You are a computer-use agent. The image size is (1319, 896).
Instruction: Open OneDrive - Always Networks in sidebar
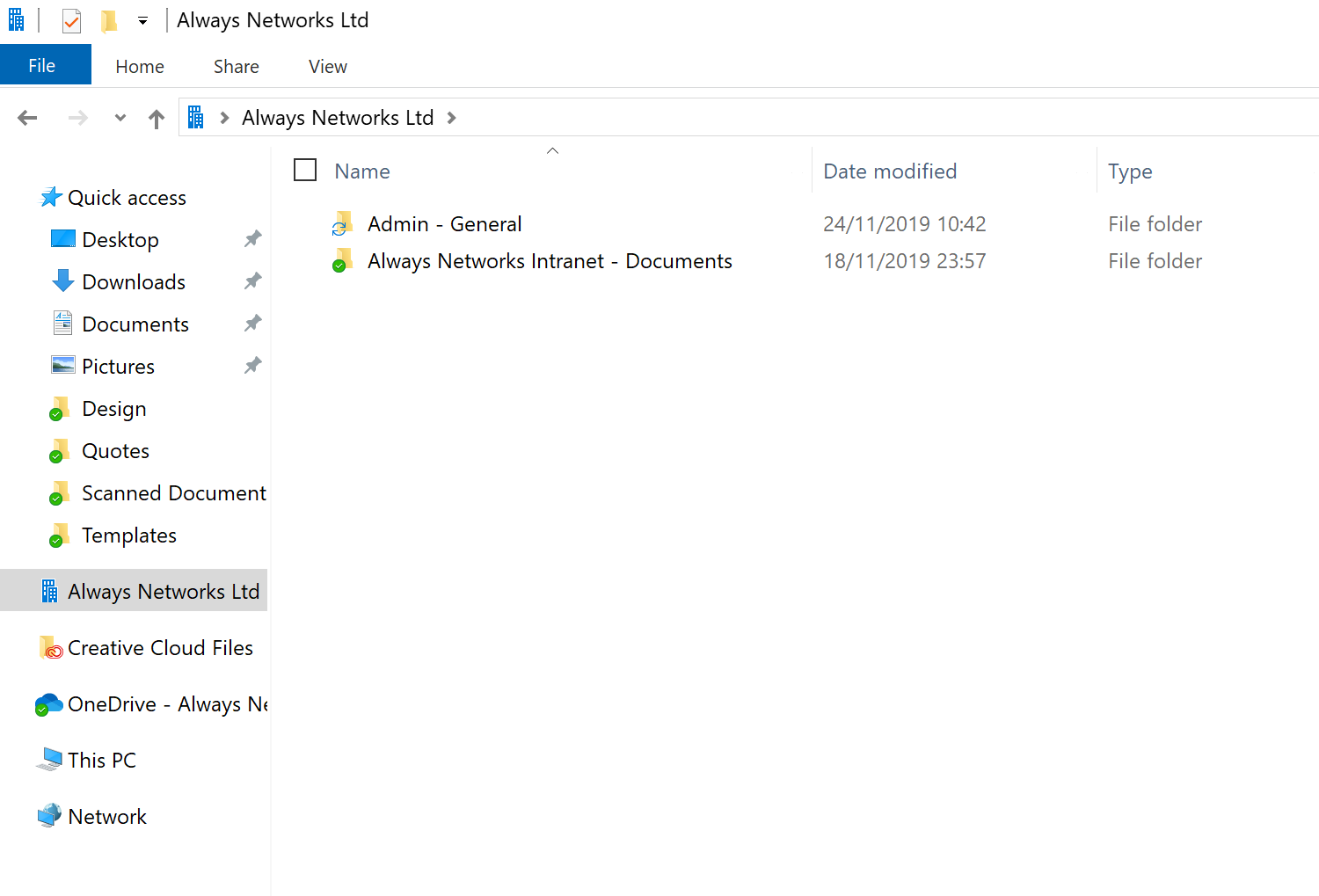(167, 704)
